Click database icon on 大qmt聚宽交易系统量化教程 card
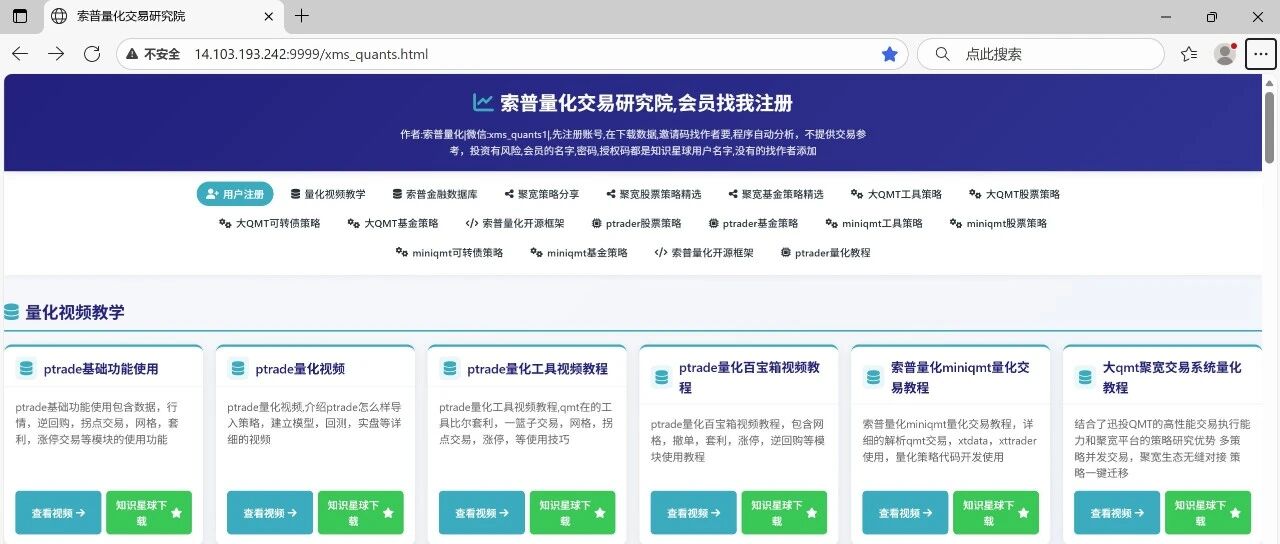Viewport: 1280px width, 544px height. click(x=1085, y=377)
